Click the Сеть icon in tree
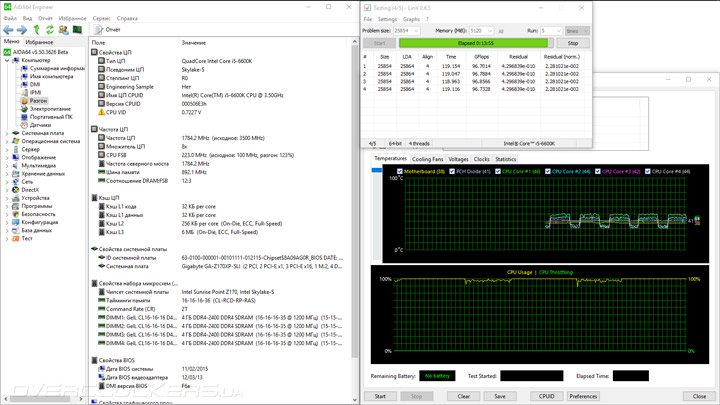Image resolution: width=720 pixels, height=405 pixels. coord(16,181)
